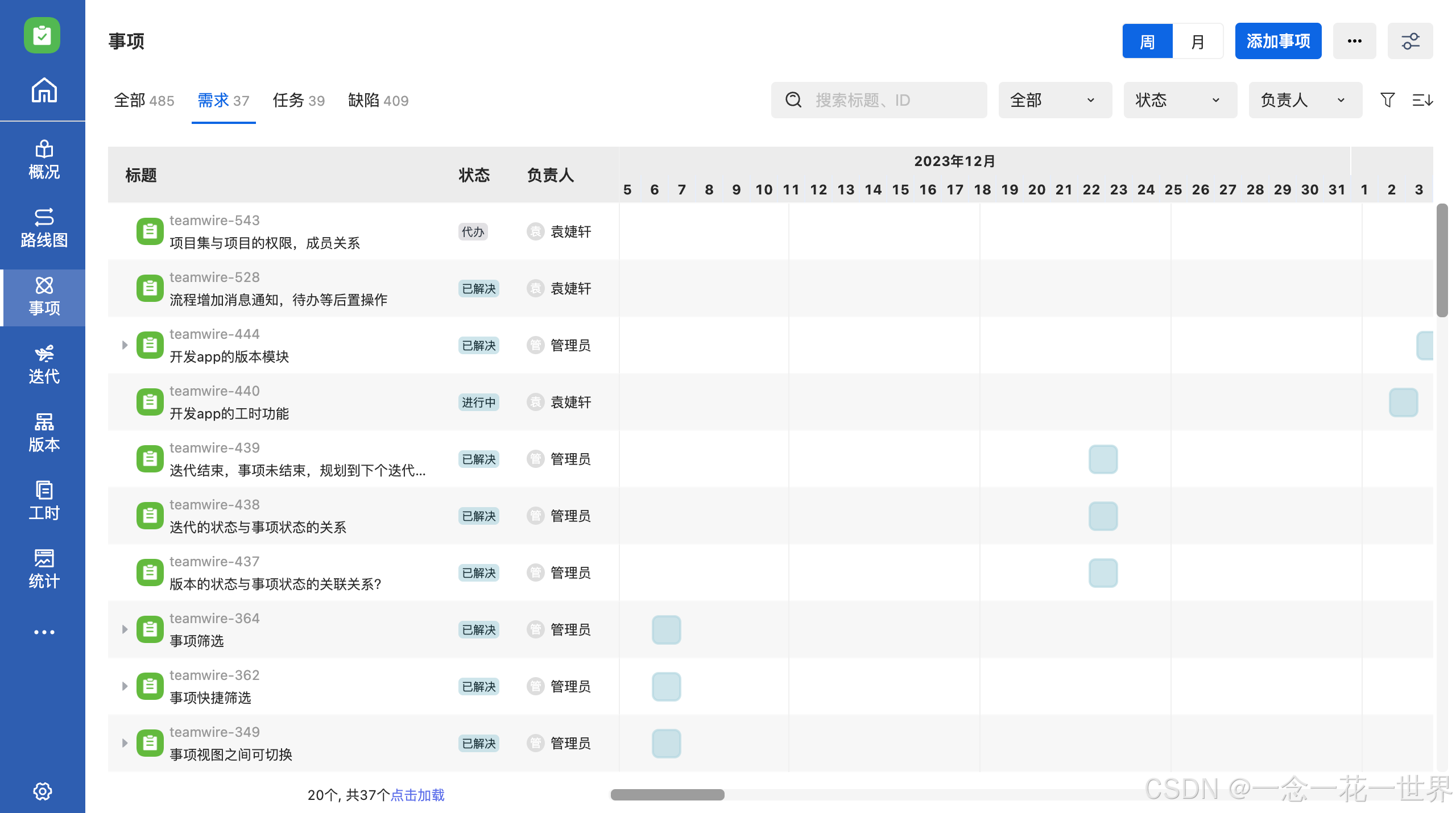
Task: Switch to the 缺陷 409 tab
Action: click(x=378, y=101)
